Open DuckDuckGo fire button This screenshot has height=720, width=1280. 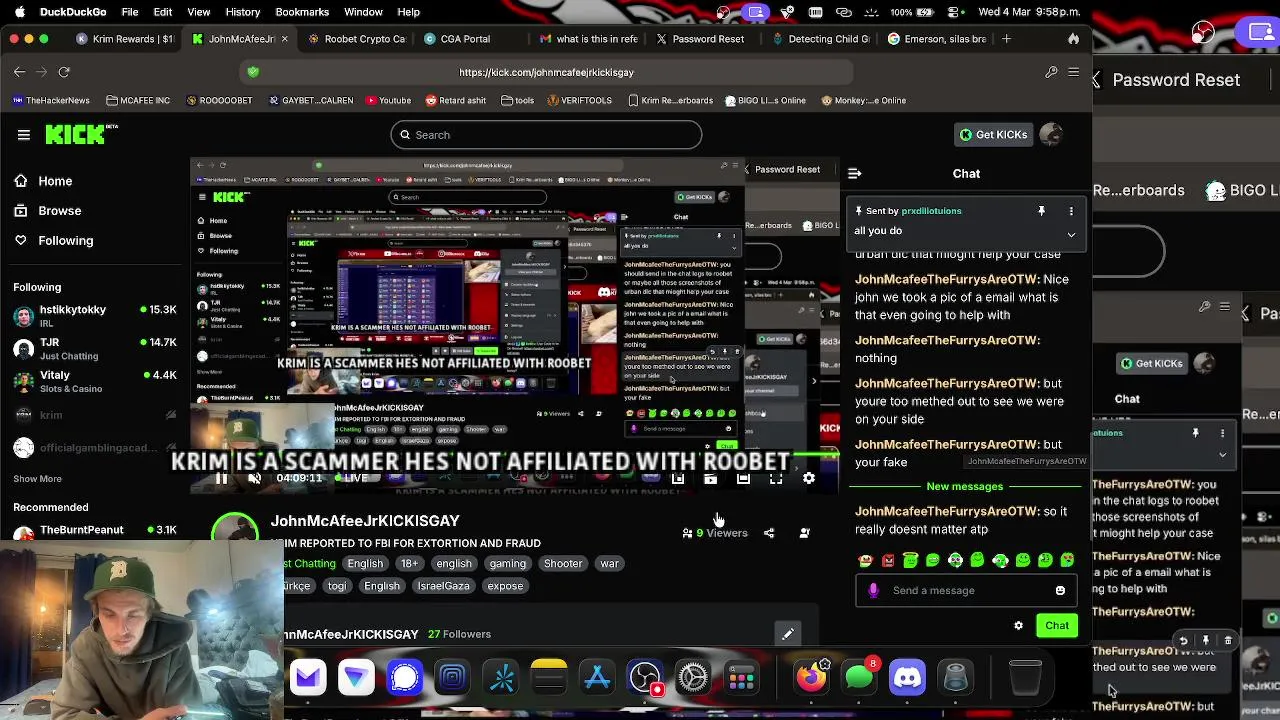1073,39
